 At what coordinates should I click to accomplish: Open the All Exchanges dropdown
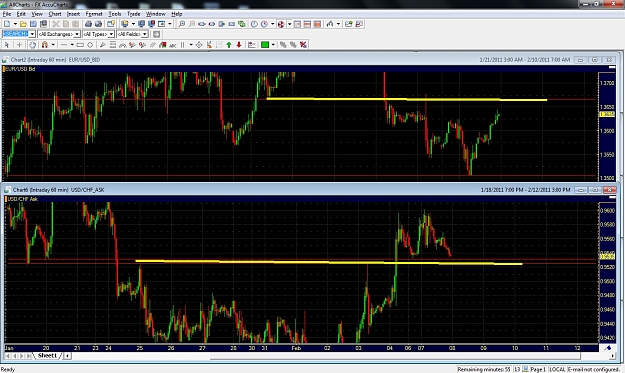(x=77, y=34)
